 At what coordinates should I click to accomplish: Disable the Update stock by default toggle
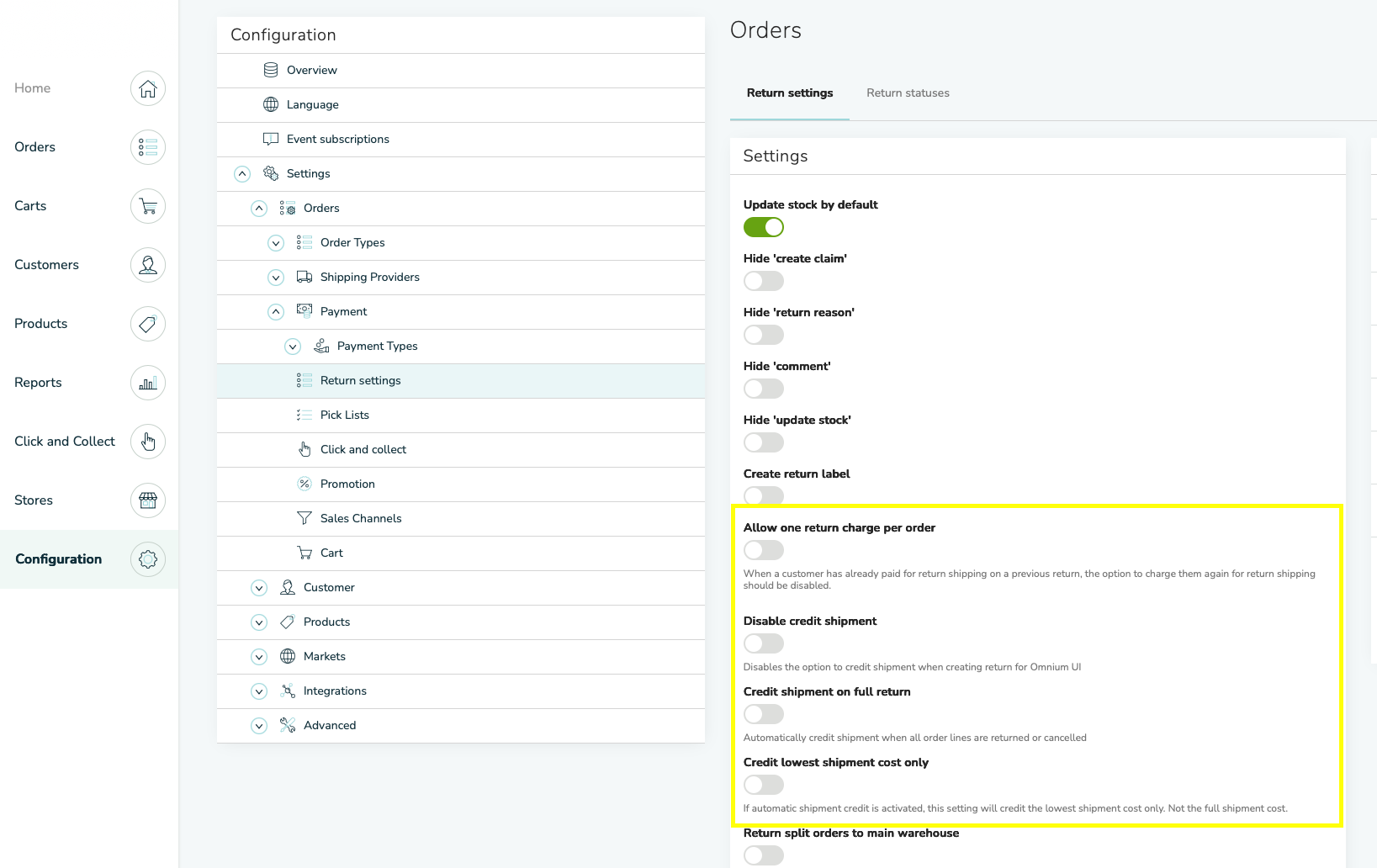coord(764,227)
